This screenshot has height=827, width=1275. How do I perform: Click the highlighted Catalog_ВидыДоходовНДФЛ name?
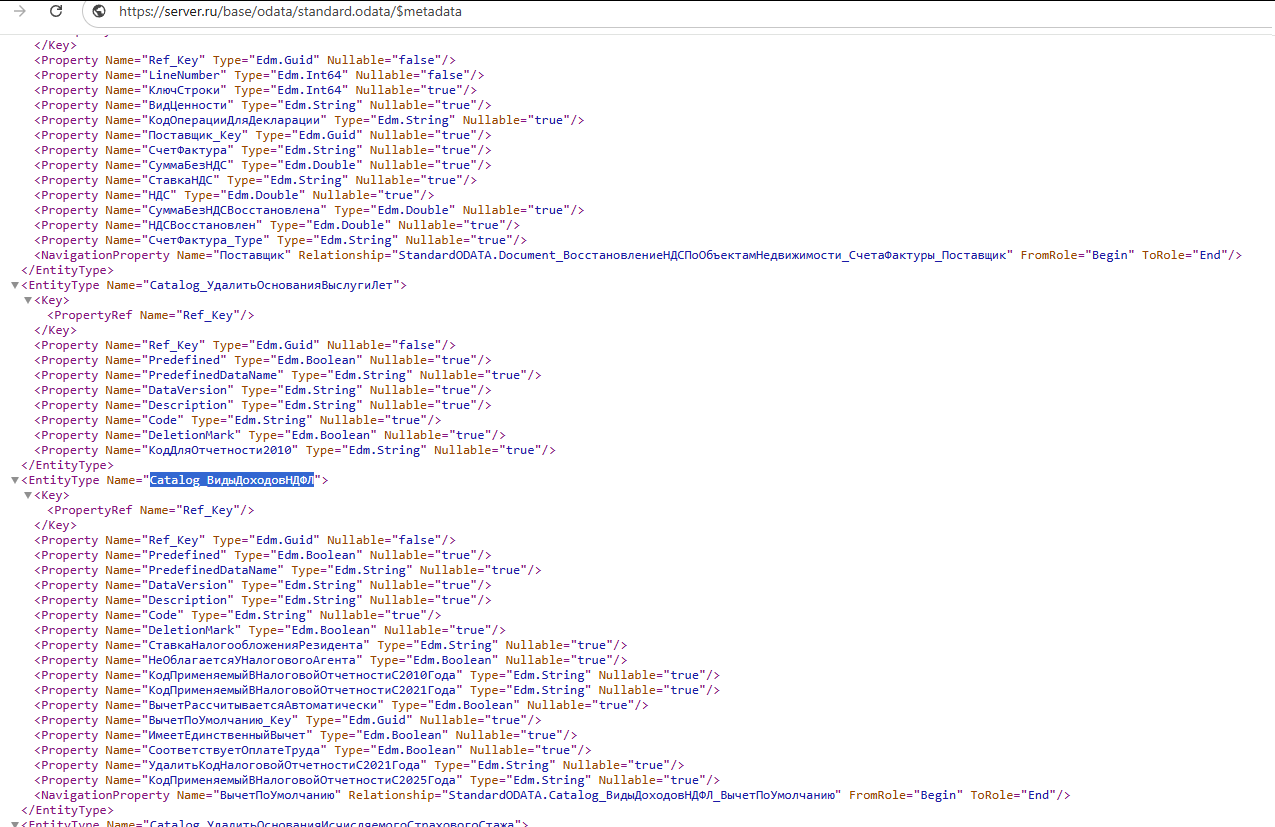coord(232,480)
